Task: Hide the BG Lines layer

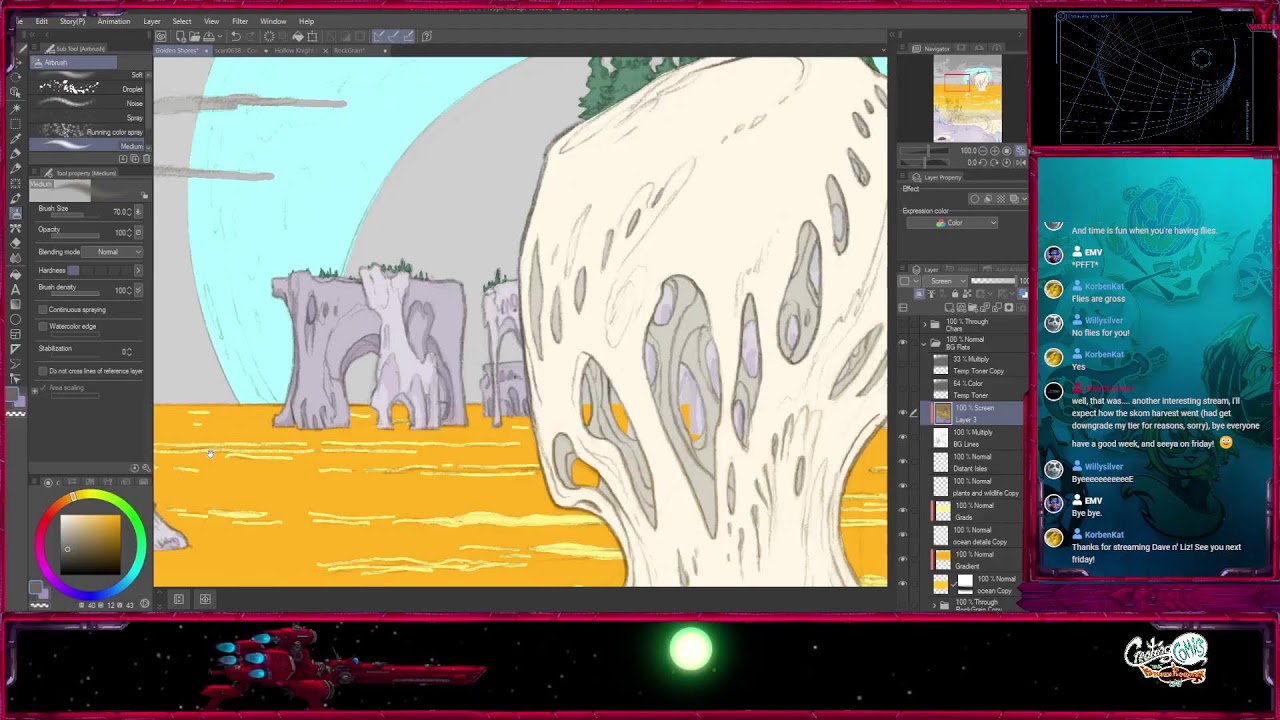Action: pos(903,437)
